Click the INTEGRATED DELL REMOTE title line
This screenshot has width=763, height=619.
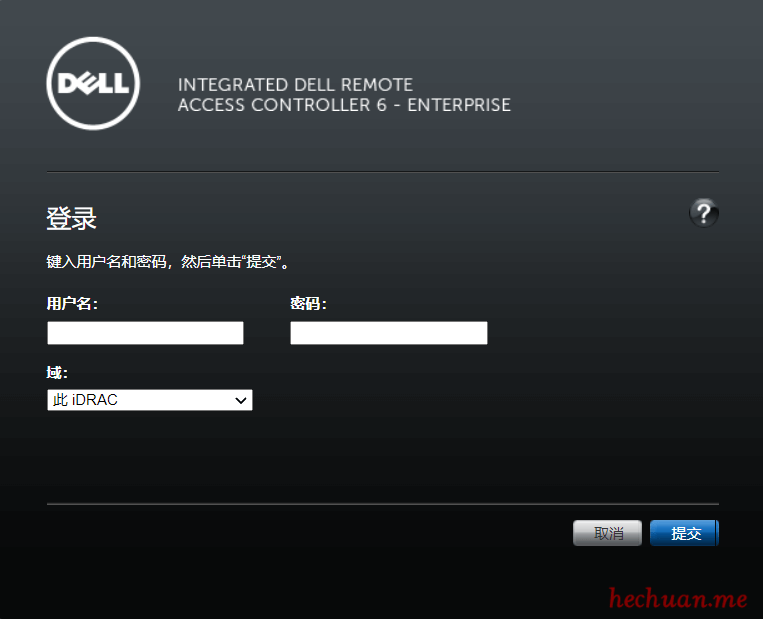pos(295,85)
